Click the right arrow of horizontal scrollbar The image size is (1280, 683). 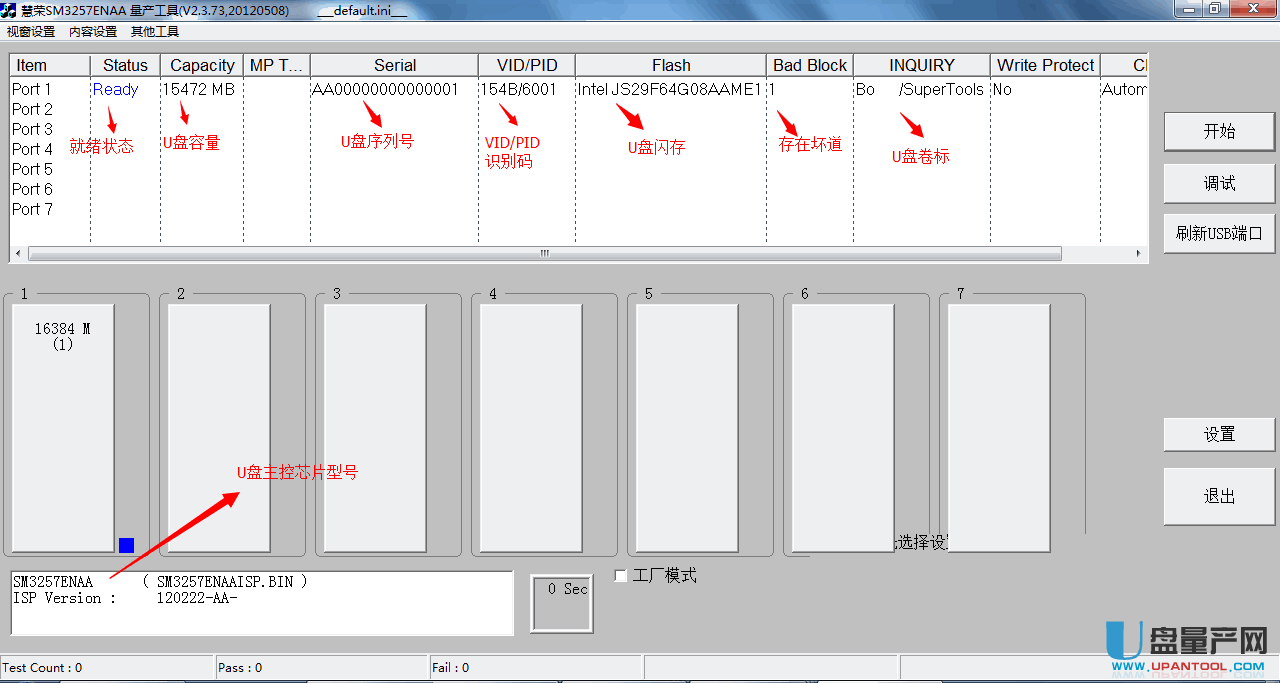(1138, 254)
